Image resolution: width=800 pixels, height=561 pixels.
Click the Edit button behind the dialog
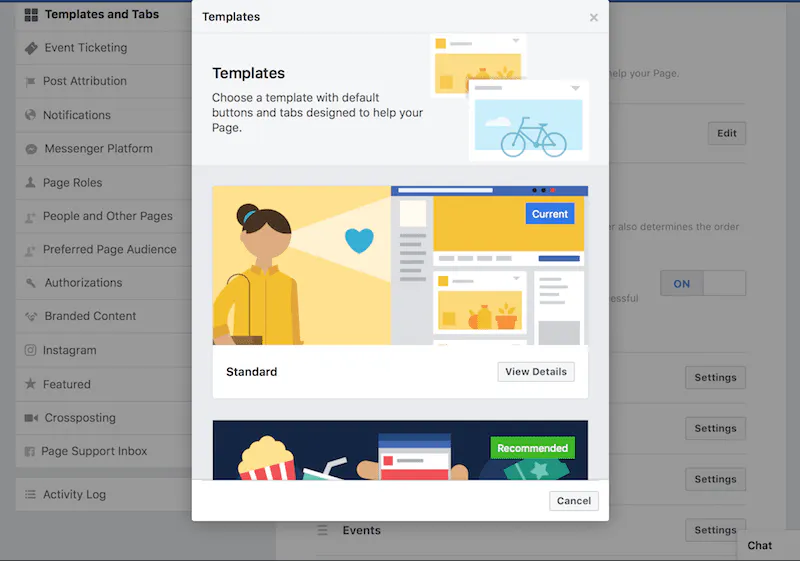[727, 134]
